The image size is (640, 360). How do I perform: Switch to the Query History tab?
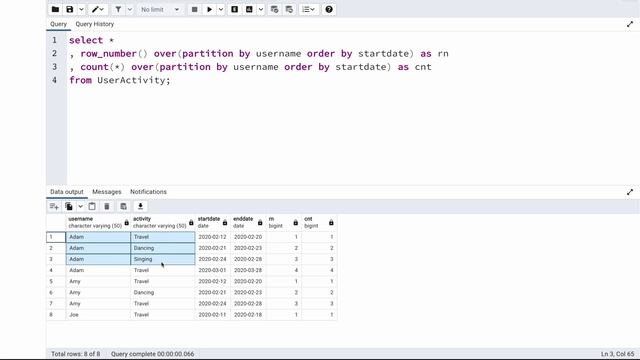[x=95, y=24]
